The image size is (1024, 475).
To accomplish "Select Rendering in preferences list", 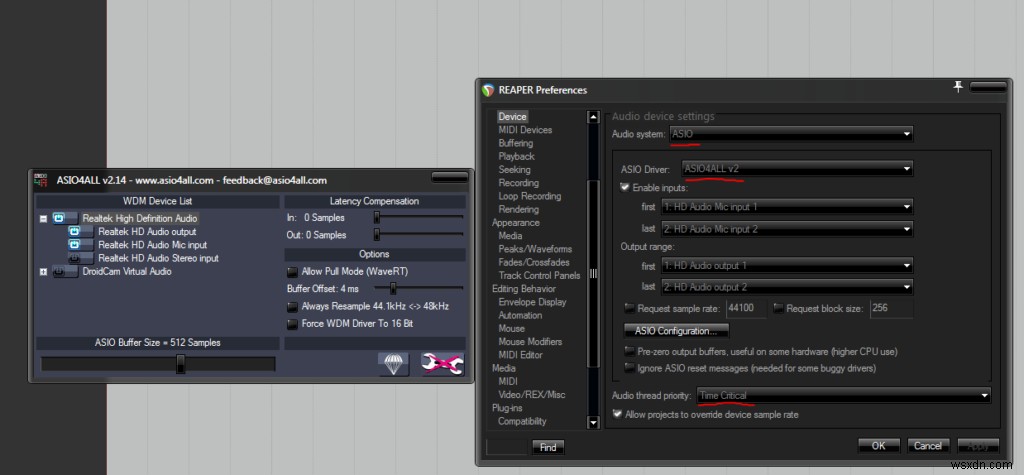I will click(x=519, y=209).
